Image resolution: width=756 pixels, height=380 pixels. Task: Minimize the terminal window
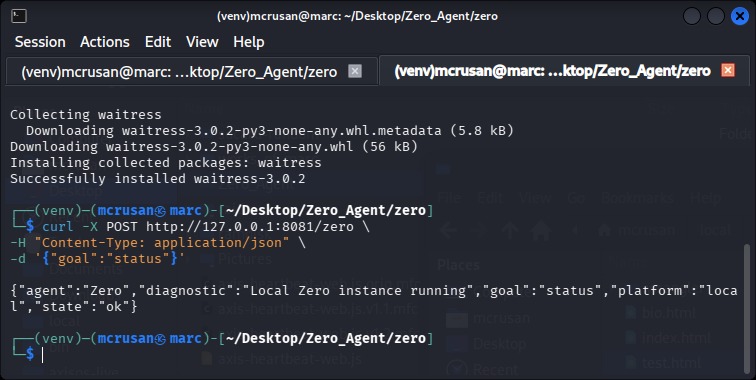tap(691, 16)
